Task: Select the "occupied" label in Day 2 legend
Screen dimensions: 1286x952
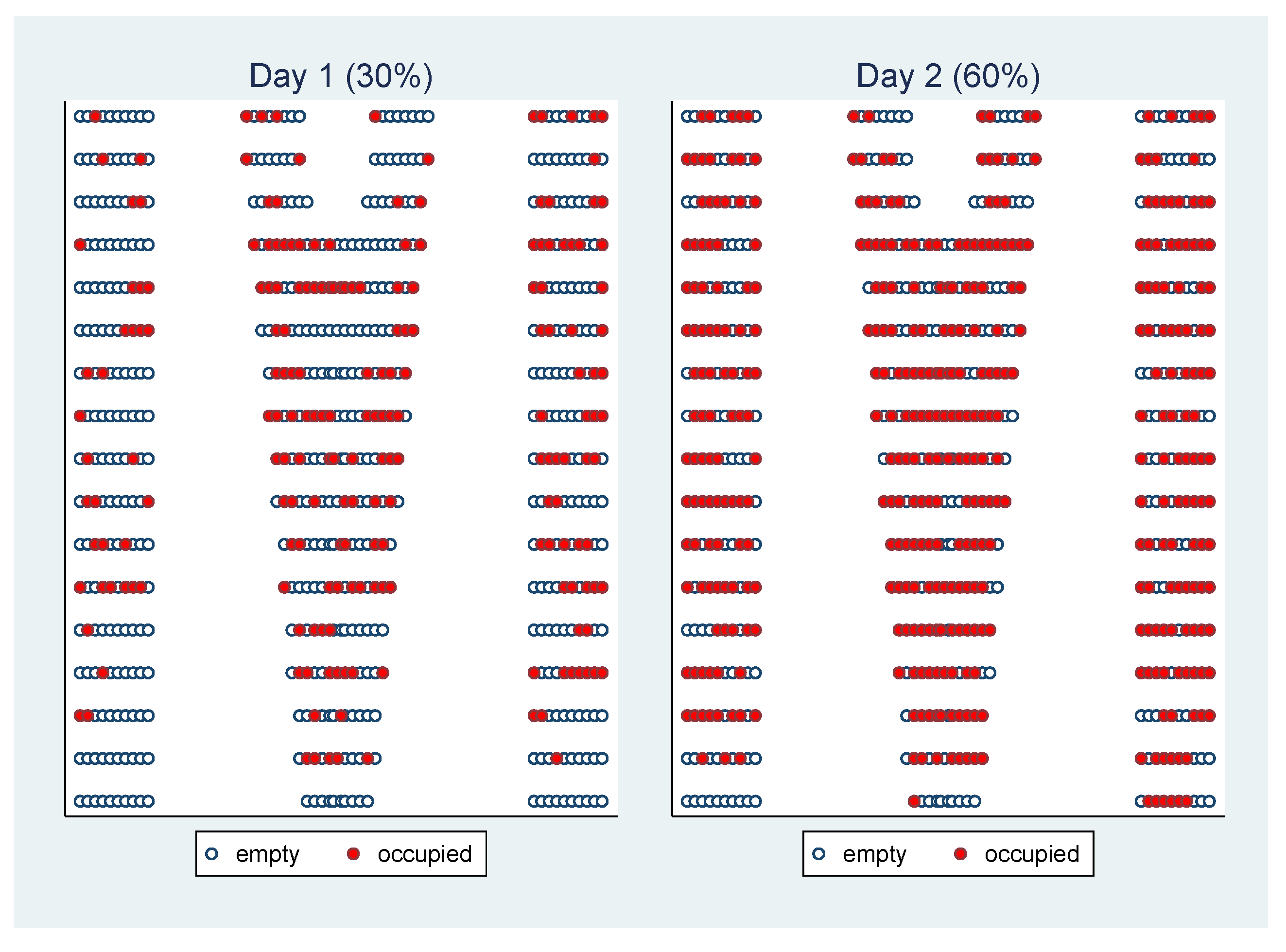Action: pos(1031,854)
